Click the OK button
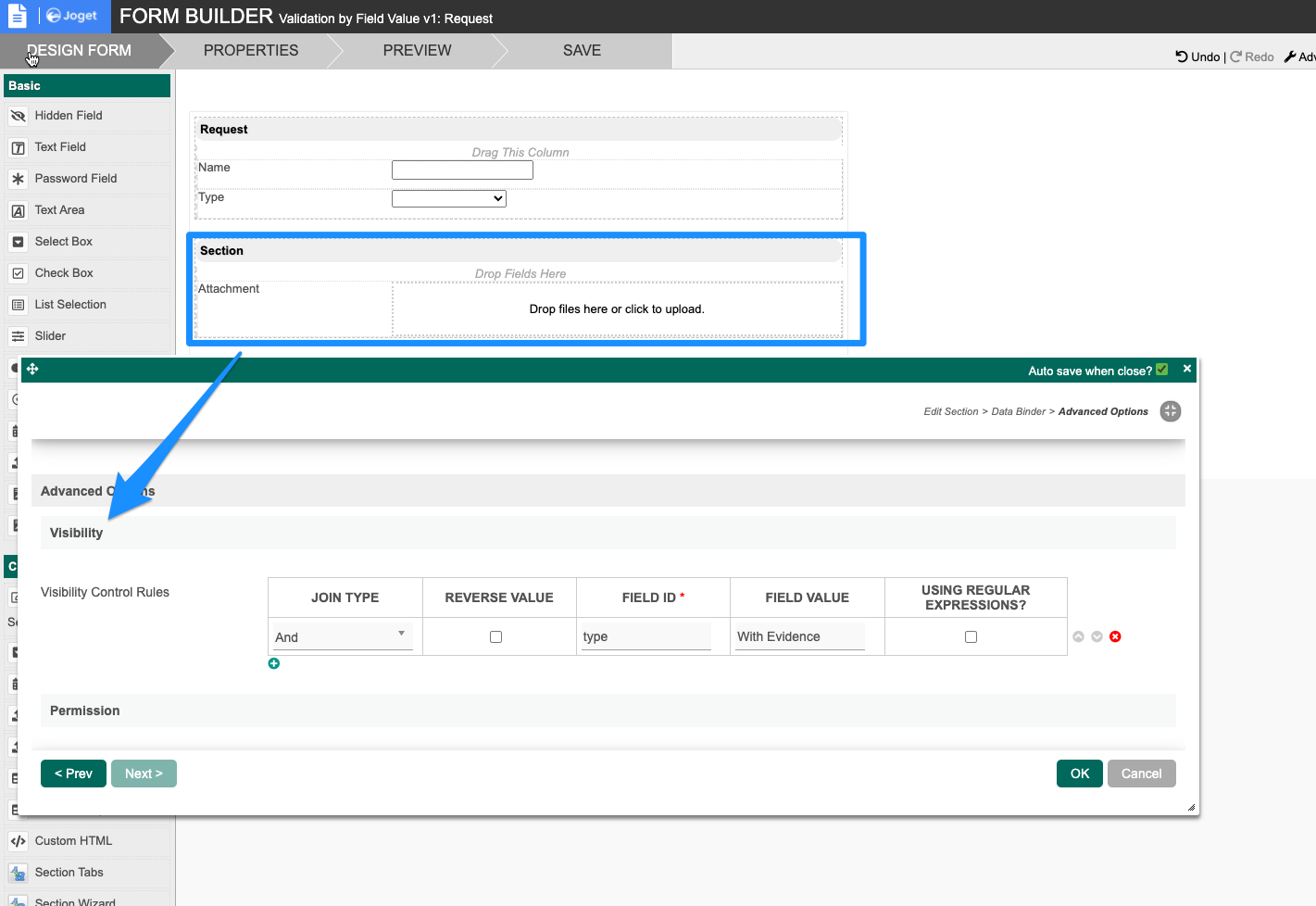The height and width of the screenshot is (906, 1316). pyautogui.click(x=1079, y=774)
